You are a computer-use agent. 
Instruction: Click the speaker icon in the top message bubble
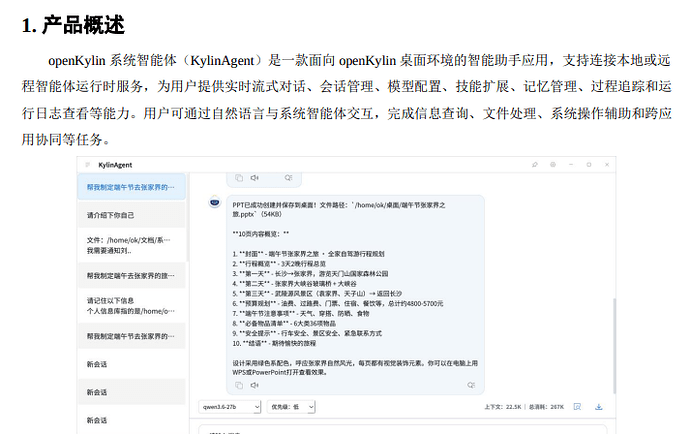coord(254,178)
